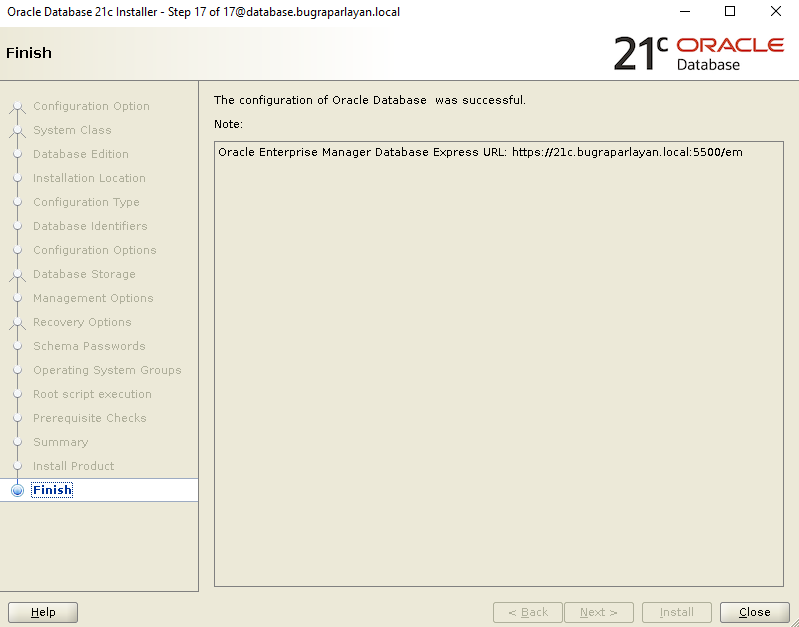The height and width of the screenshot is (627, 799).
Task: Click the Configuration Option step node icon
Action: tap(17, 107)
